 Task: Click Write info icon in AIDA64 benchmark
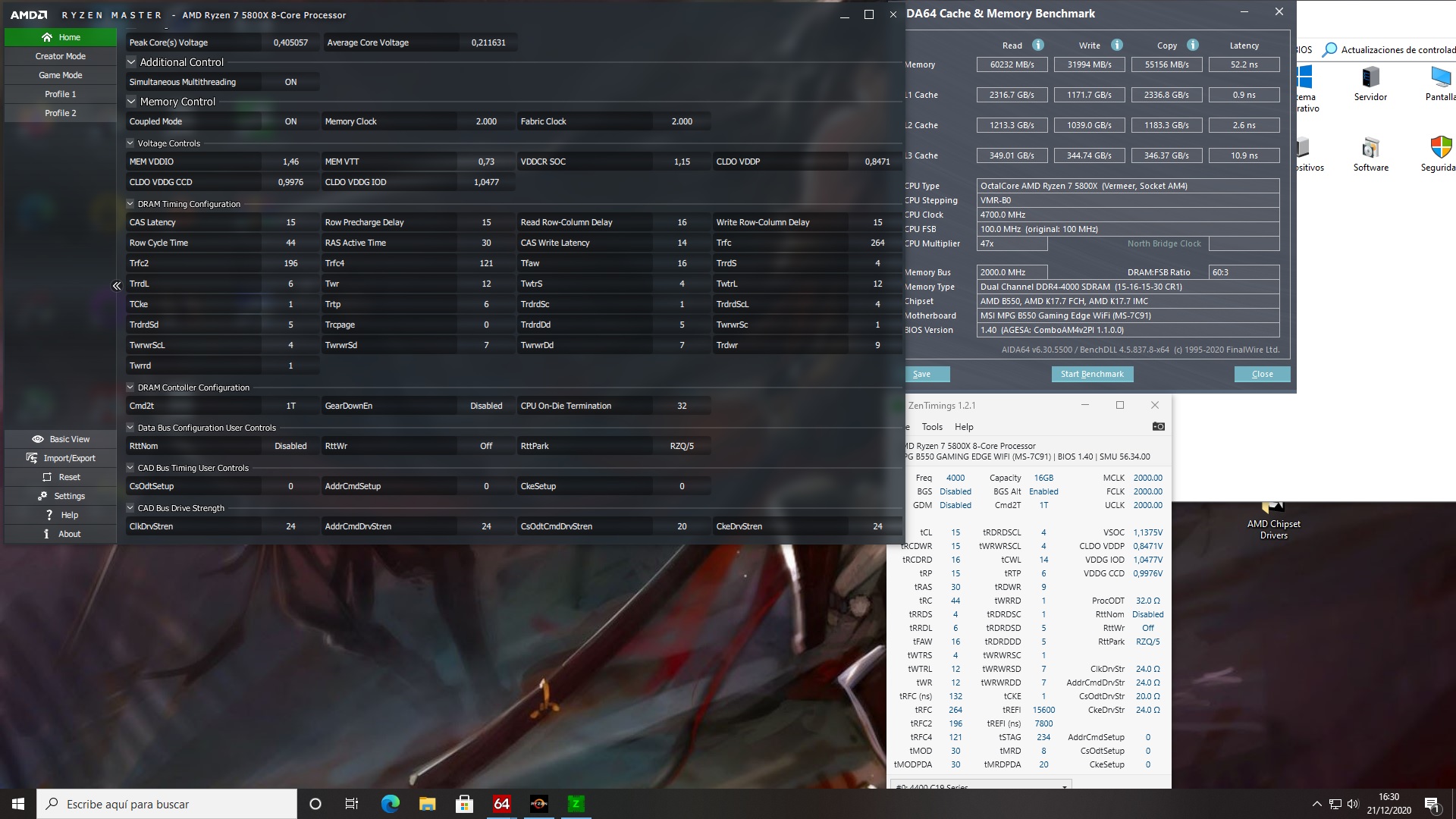pos(1117,45)
